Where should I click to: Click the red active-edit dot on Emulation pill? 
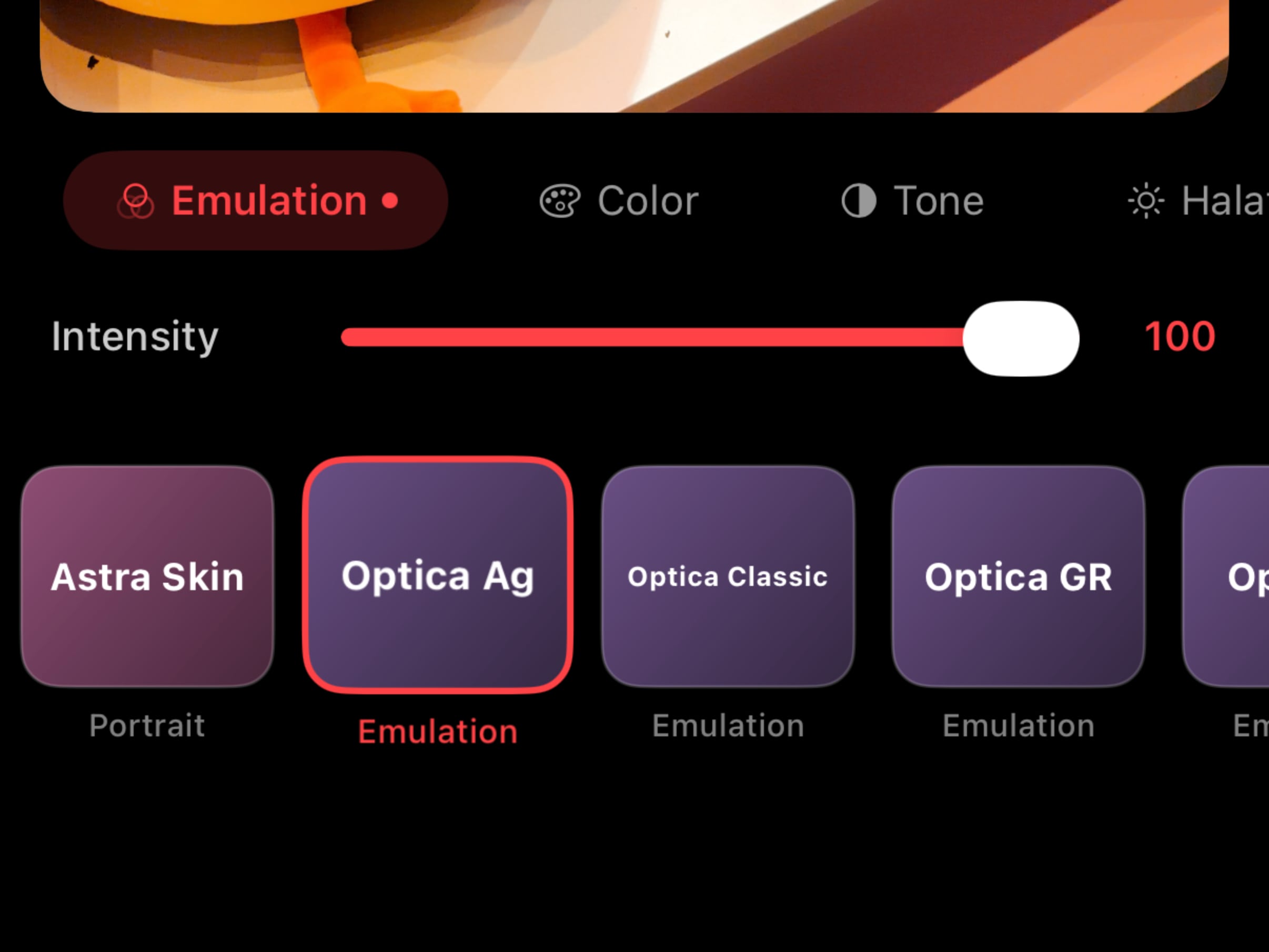point(390,201)
